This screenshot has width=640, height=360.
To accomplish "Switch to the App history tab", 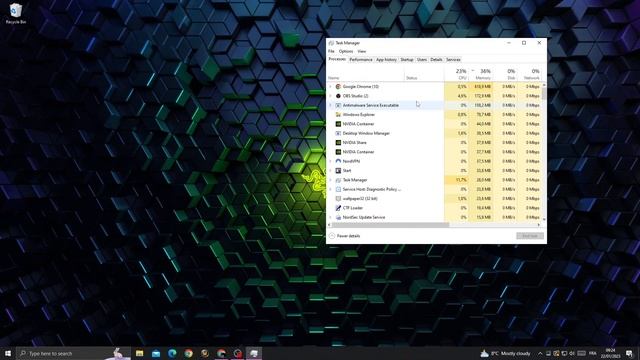I will (x=386, y=60).
